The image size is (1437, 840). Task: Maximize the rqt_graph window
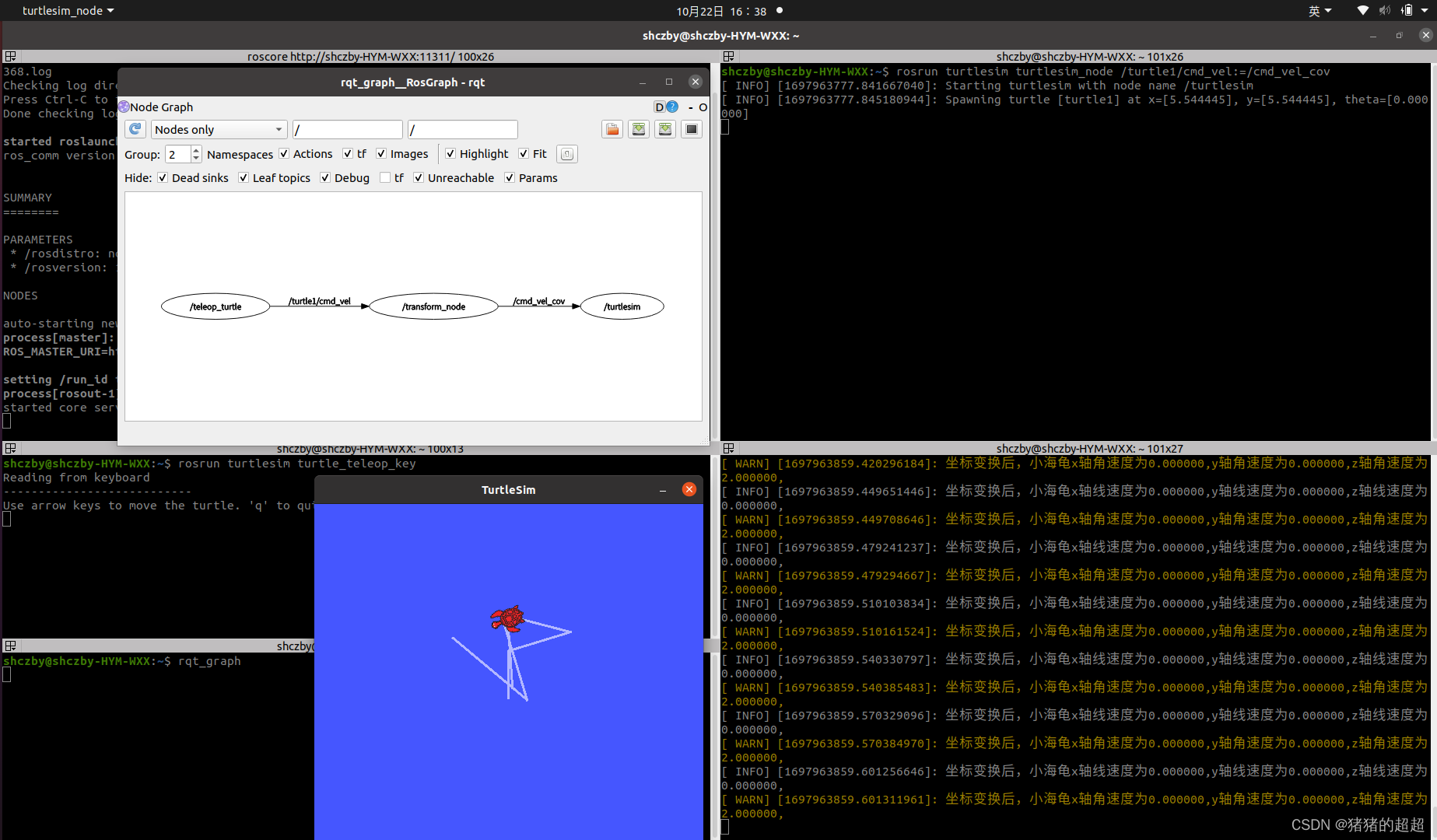668,82
